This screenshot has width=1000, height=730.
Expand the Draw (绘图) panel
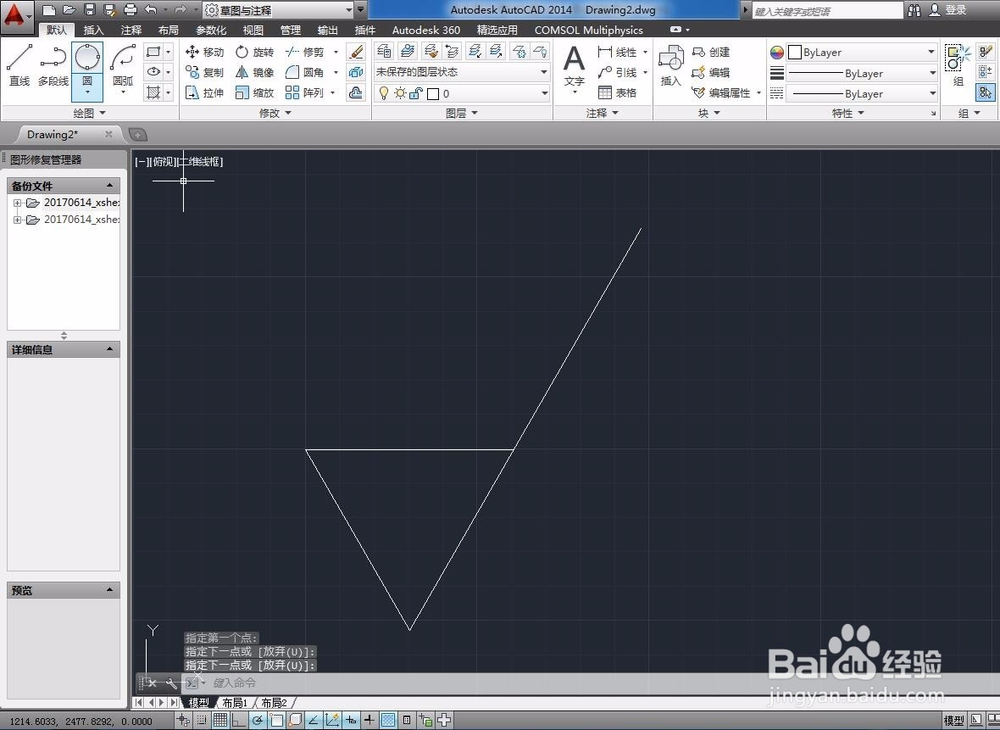click(89, 113)
